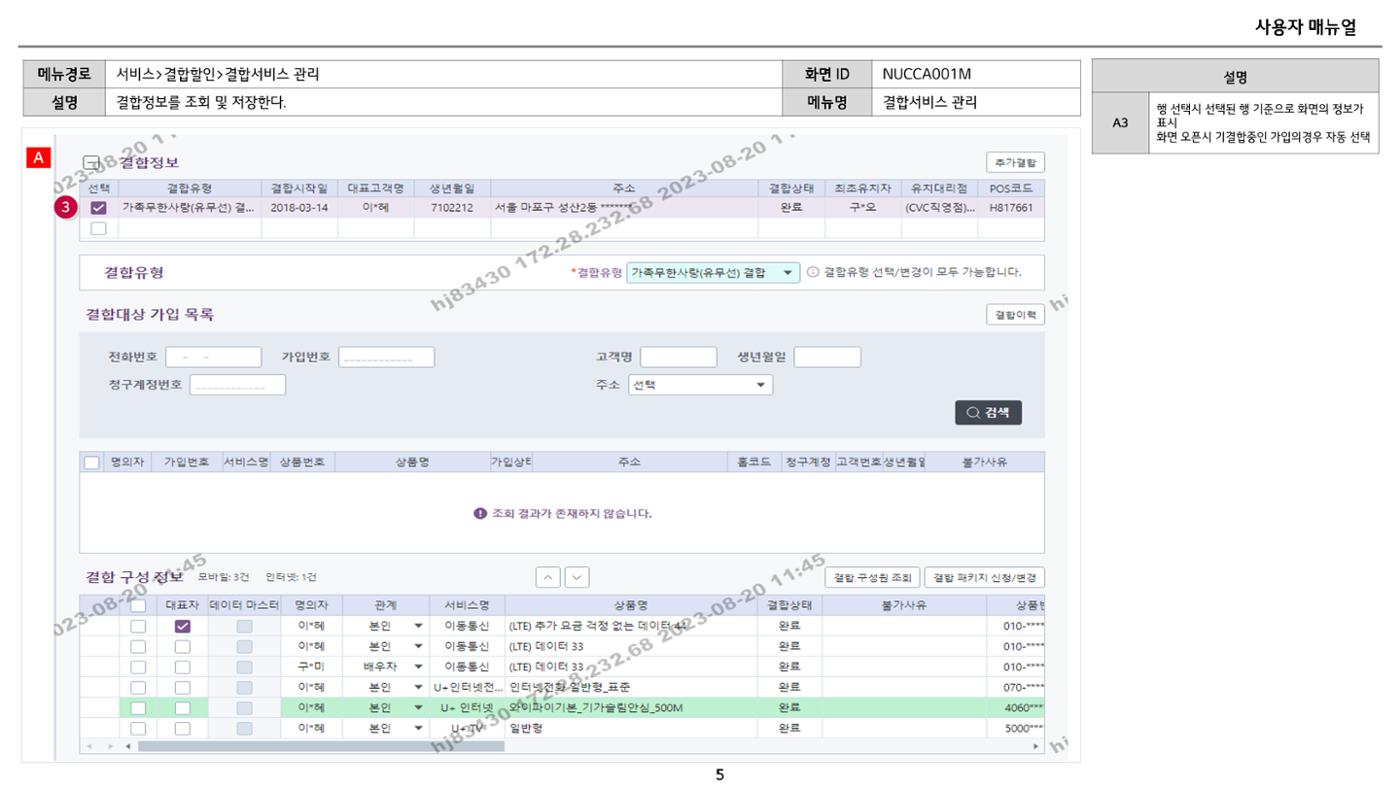The image size is (1400, 788).
Task: Click the 고객명 input field
Action: click(678, 357)
